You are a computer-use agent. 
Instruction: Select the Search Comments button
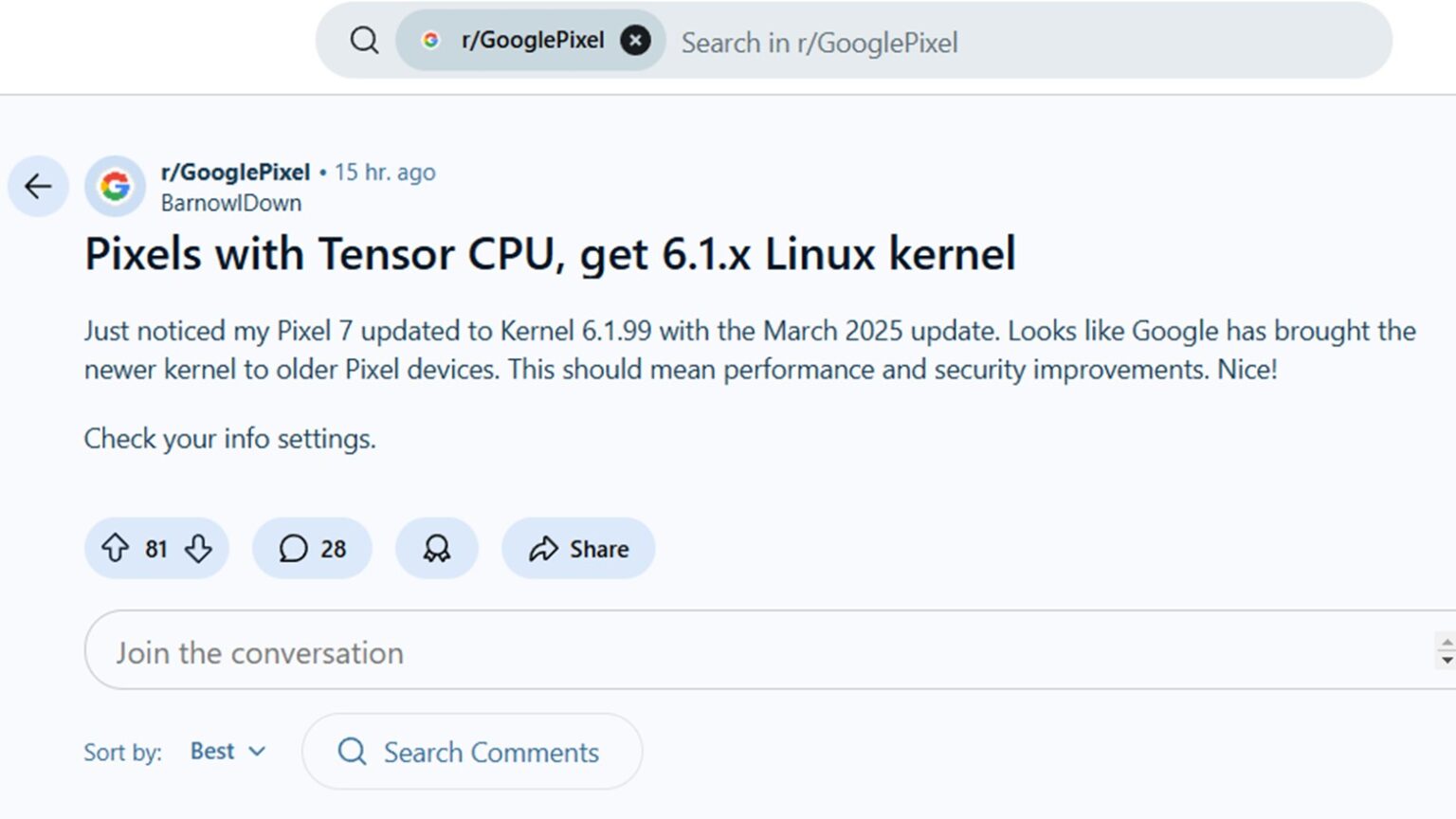472,752
